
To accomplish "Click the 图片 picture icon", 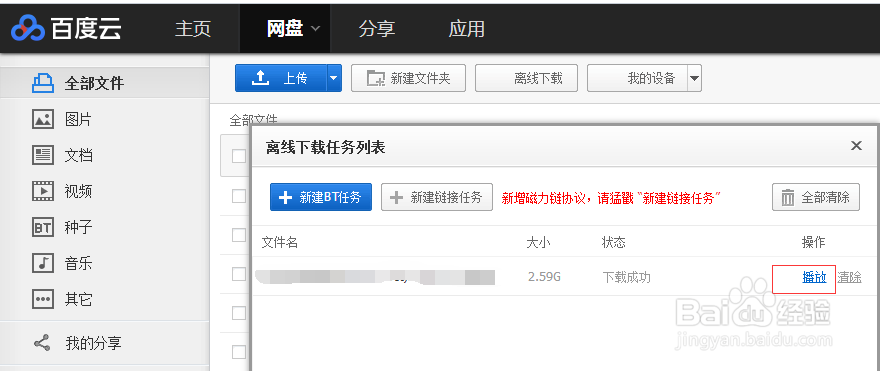I will click(43, 119).
